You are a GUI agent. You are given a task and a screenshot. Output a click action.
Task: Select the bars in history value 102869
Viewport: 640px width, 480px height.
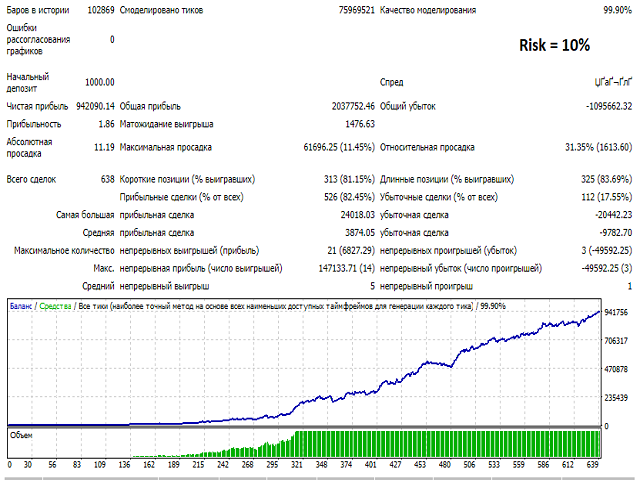pos(100,9)
